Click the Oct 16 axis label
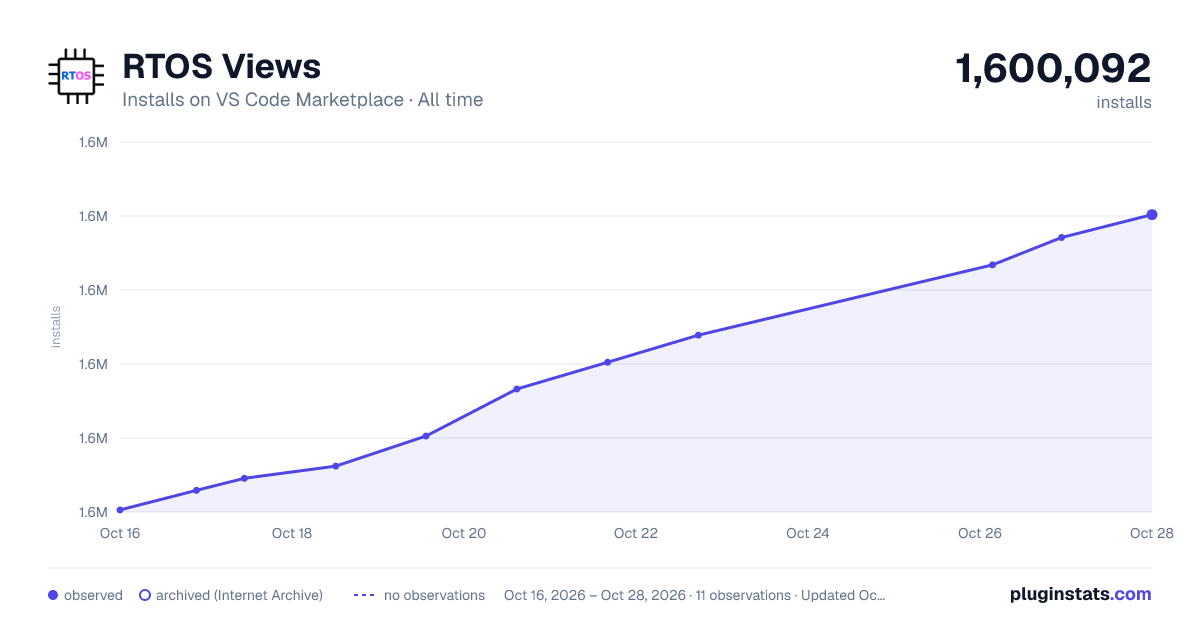 (x=120, y=533)
